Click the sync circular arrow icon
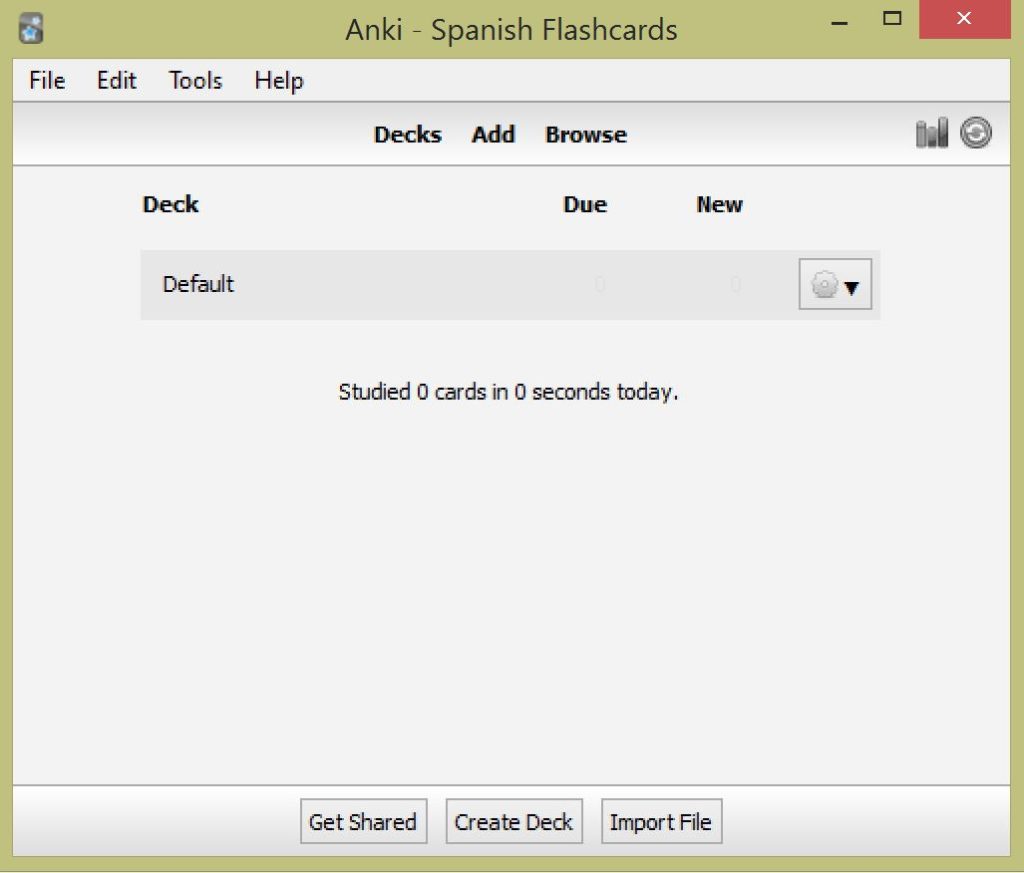Viewport: 1024px width, 873px height. coord(976,133)
